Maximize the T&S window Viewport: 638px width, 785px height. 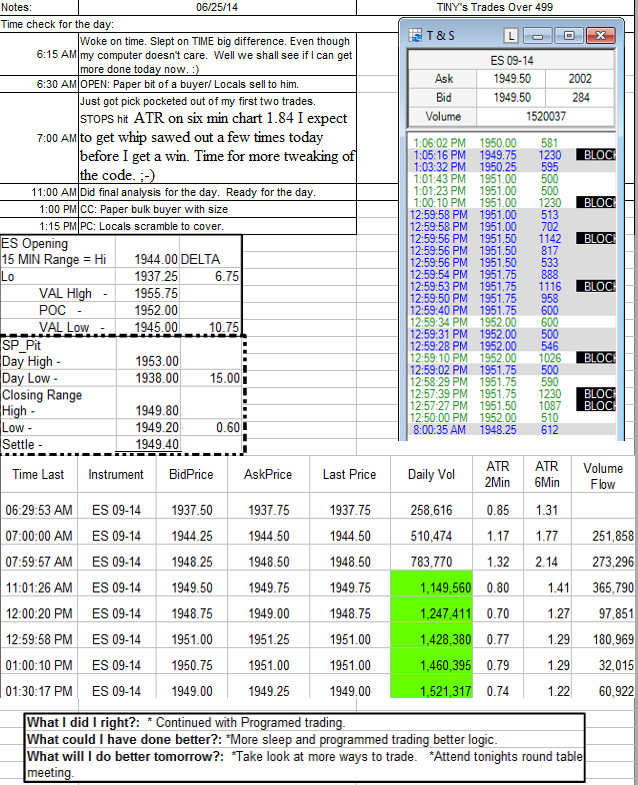pyautogui.click(x=568, y=36)
